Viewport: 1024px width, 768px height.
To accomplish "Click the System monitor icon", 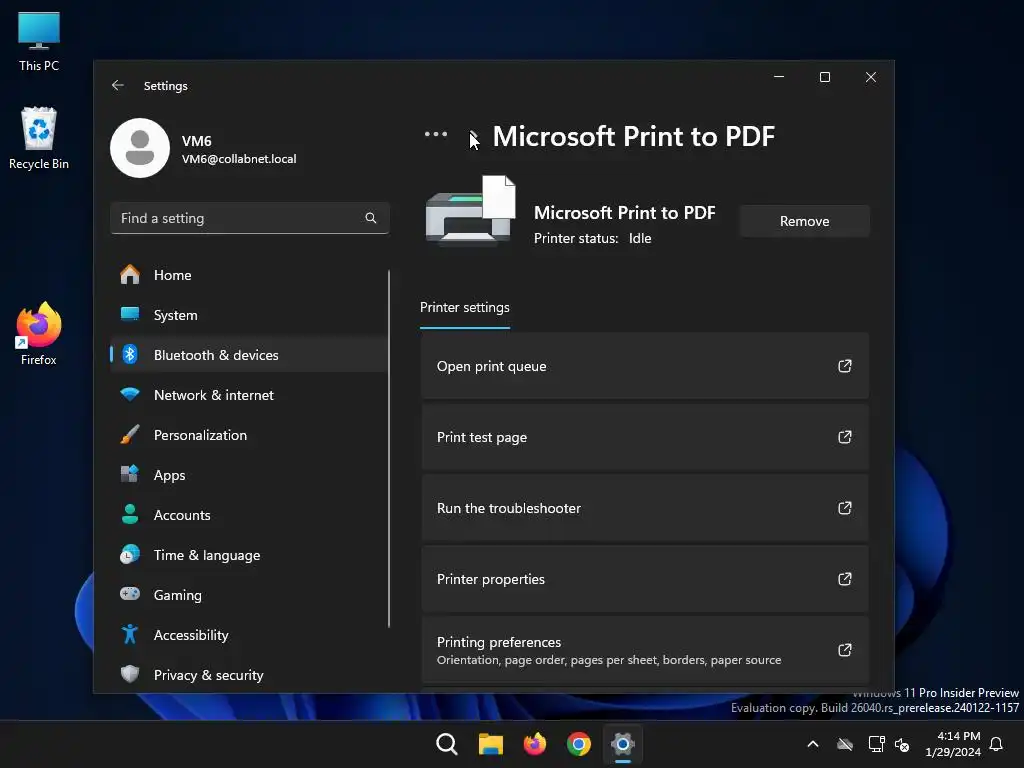I will (x=130, y=314).
